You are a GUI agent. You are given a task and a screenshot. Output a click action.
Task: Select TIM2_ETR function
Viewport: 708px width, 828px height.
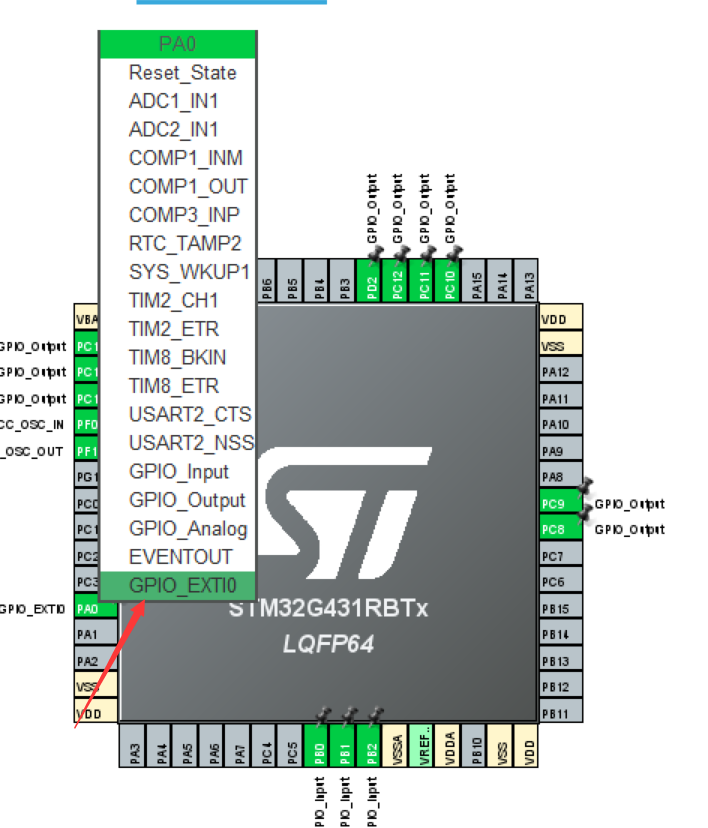[x=177, y=330]
